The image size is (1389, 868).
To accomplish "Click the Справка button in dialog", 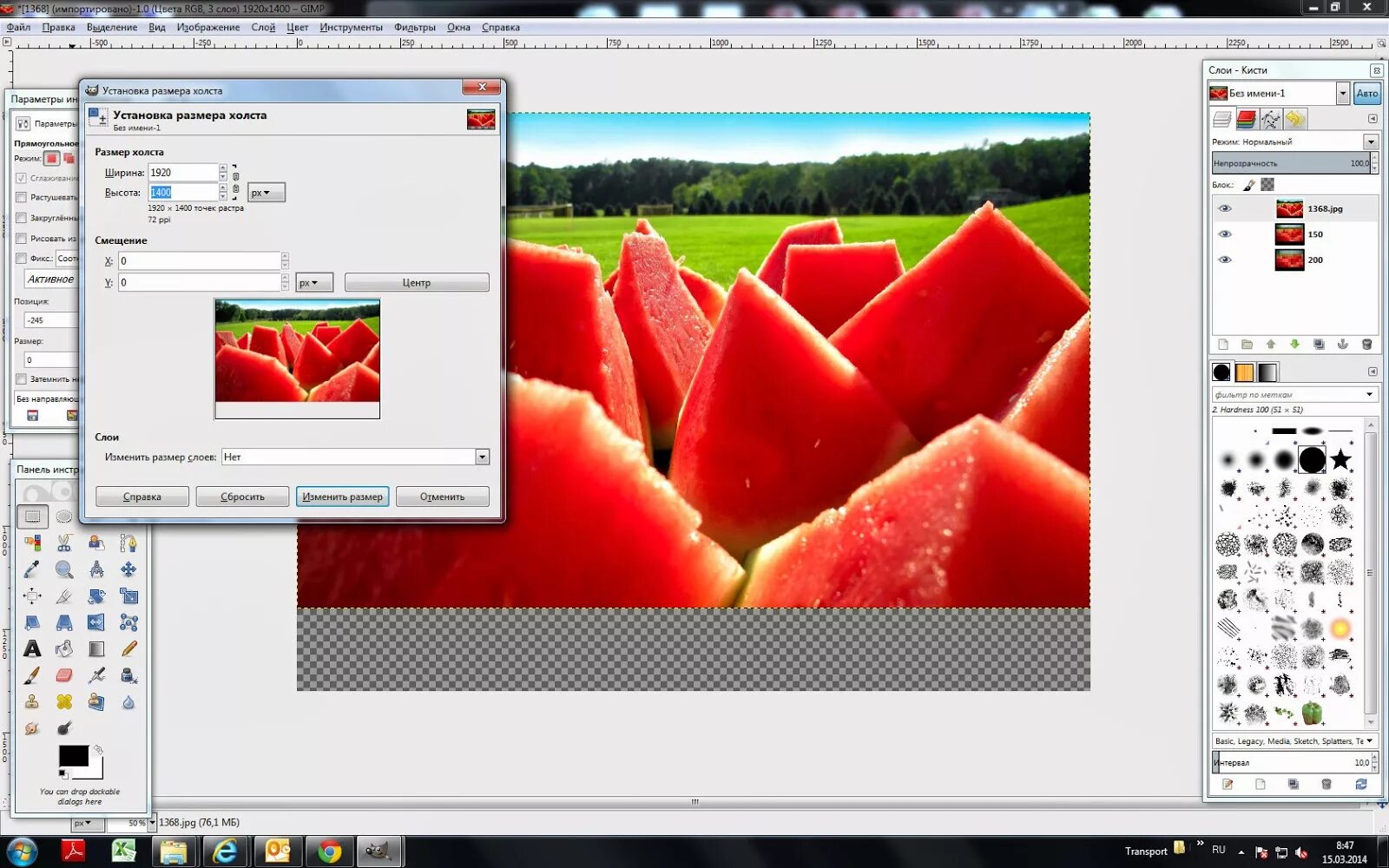I will coord(142,496).
